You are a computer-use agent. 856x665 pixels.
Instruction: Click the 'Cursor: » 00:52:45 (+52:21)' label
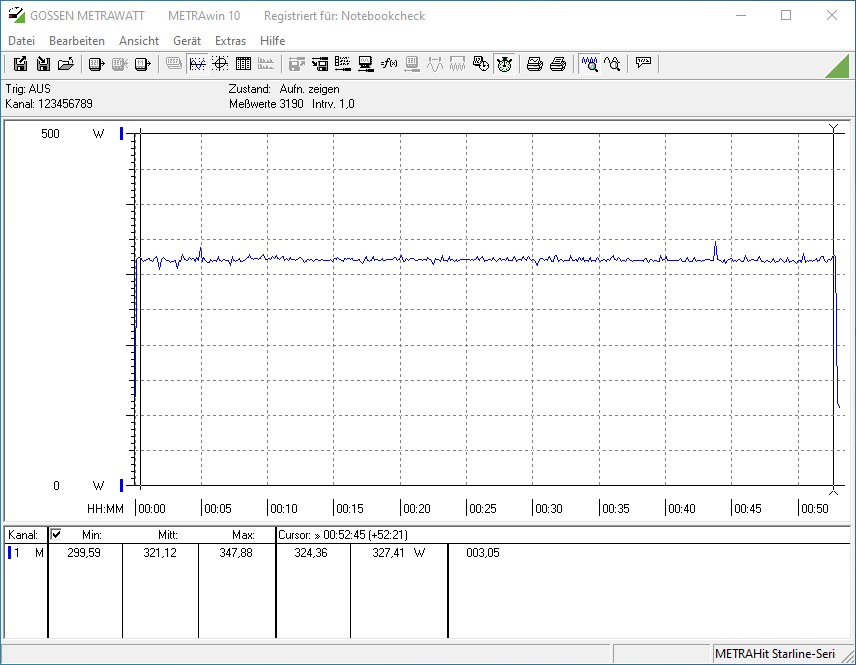(x=343, y=535)
